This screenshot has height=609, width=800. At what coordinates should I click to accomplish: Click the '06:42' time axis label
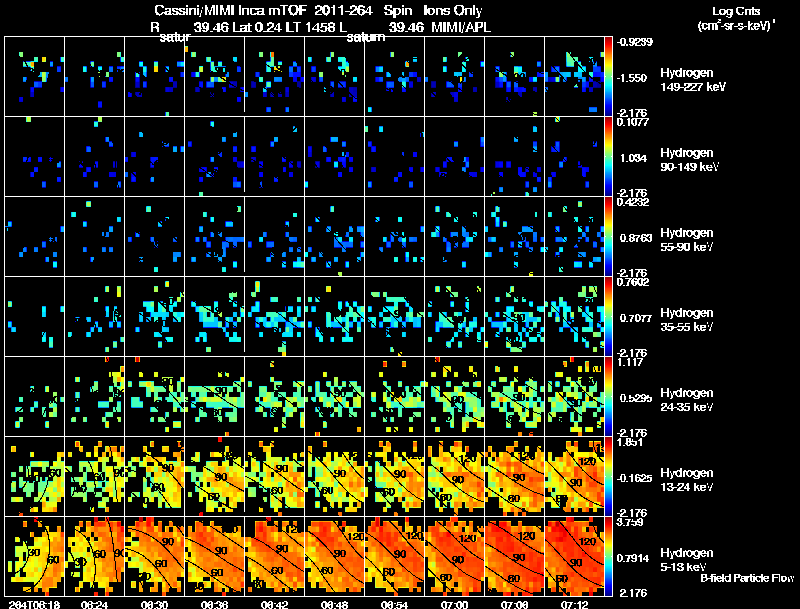click(274, 604)
